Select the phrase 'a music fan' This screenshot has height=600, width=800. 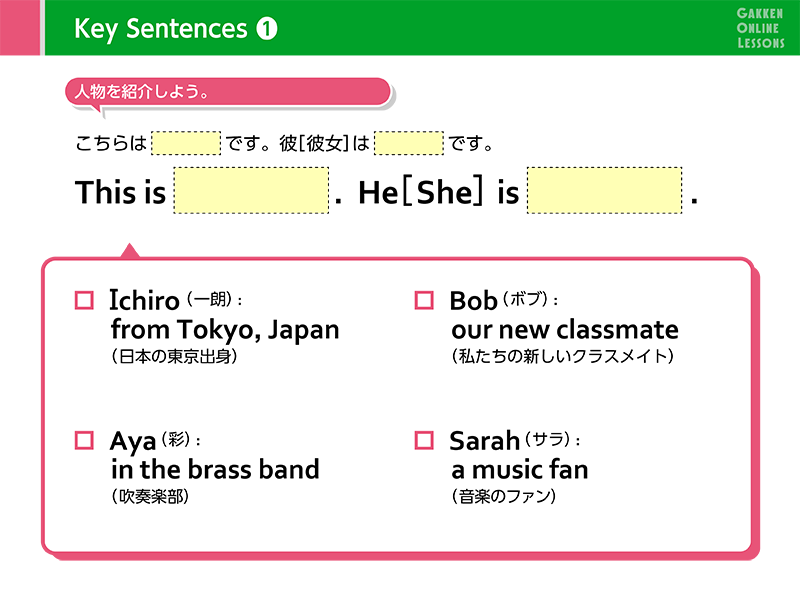pos(520,469)
